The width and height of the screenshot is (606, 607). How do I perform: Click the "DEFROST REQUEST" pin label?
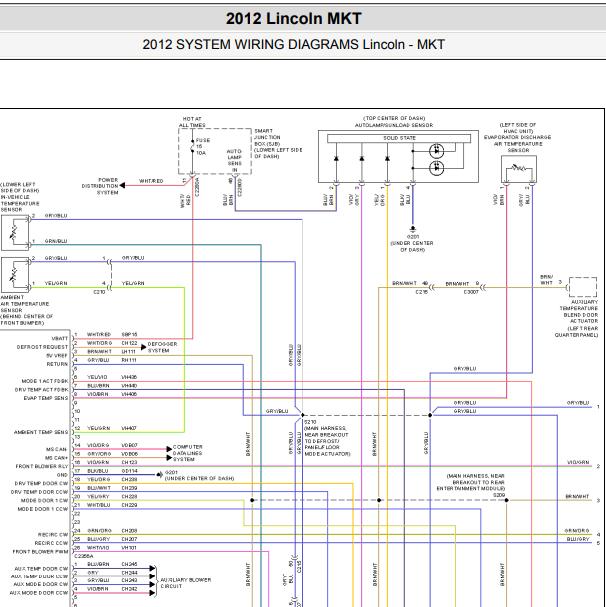coord(42,347)
